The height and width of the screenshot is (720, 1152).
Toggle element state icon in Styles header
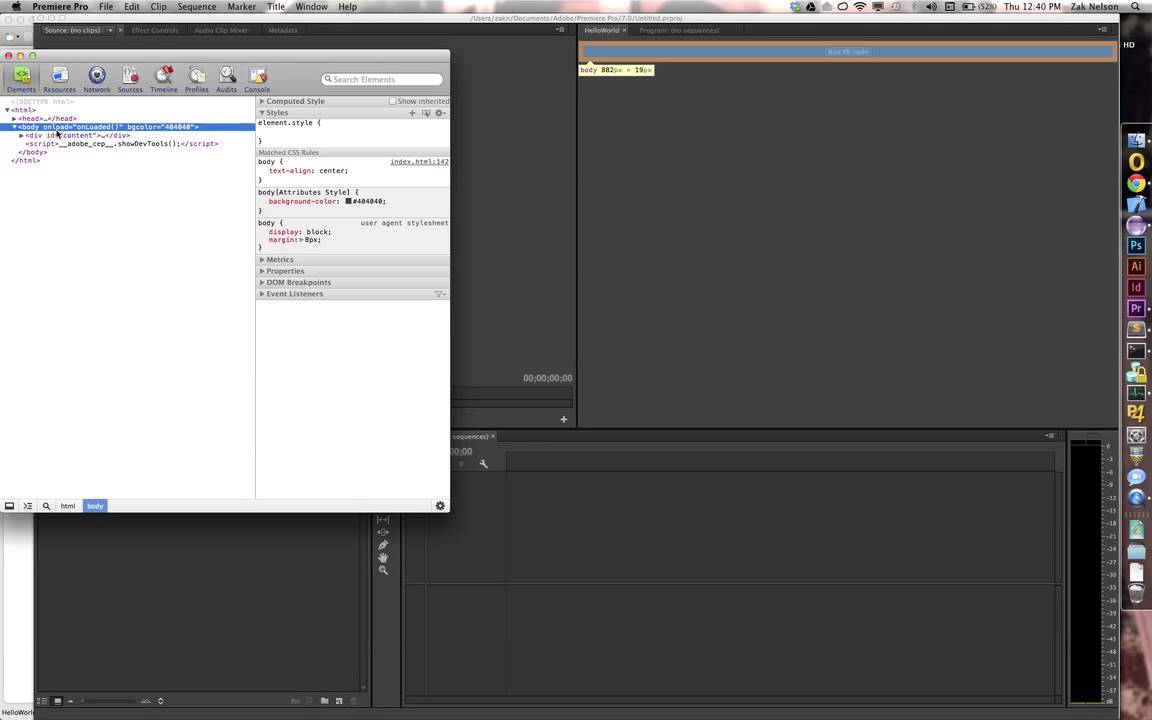[426, 113]
